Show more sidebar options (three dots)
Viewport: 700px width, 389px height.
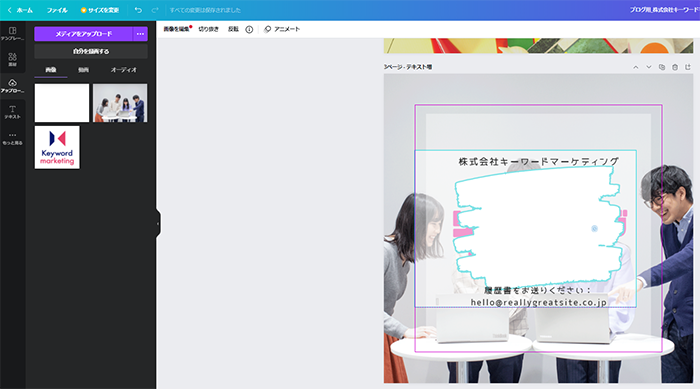tap(12, 138)
